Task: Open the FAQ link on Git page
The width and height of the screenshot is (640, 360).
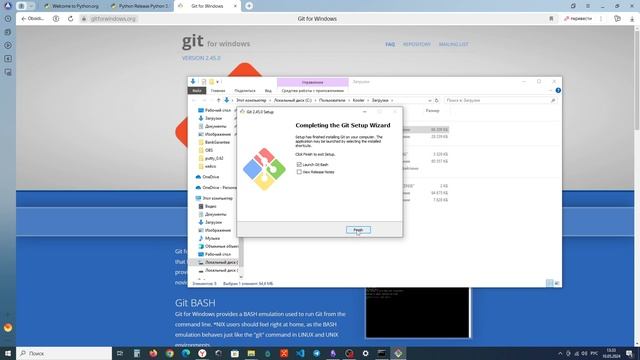Action: click(390, 44)
